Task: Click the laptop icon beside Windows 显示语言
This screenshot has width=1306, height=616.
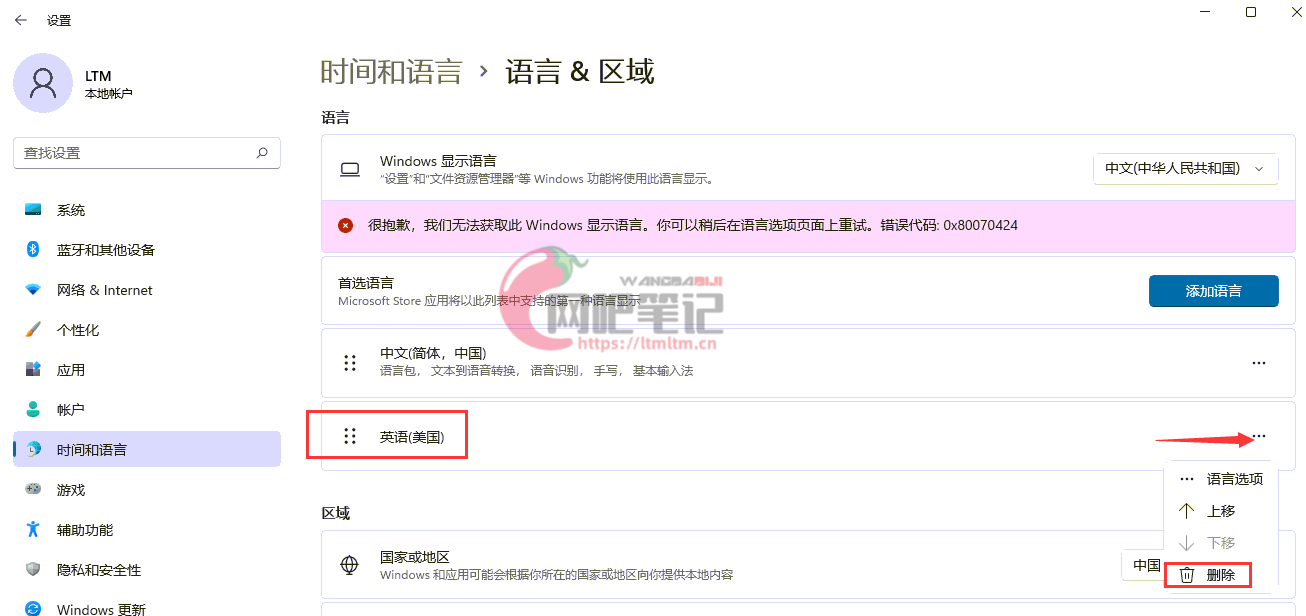Action: [350, 170]
